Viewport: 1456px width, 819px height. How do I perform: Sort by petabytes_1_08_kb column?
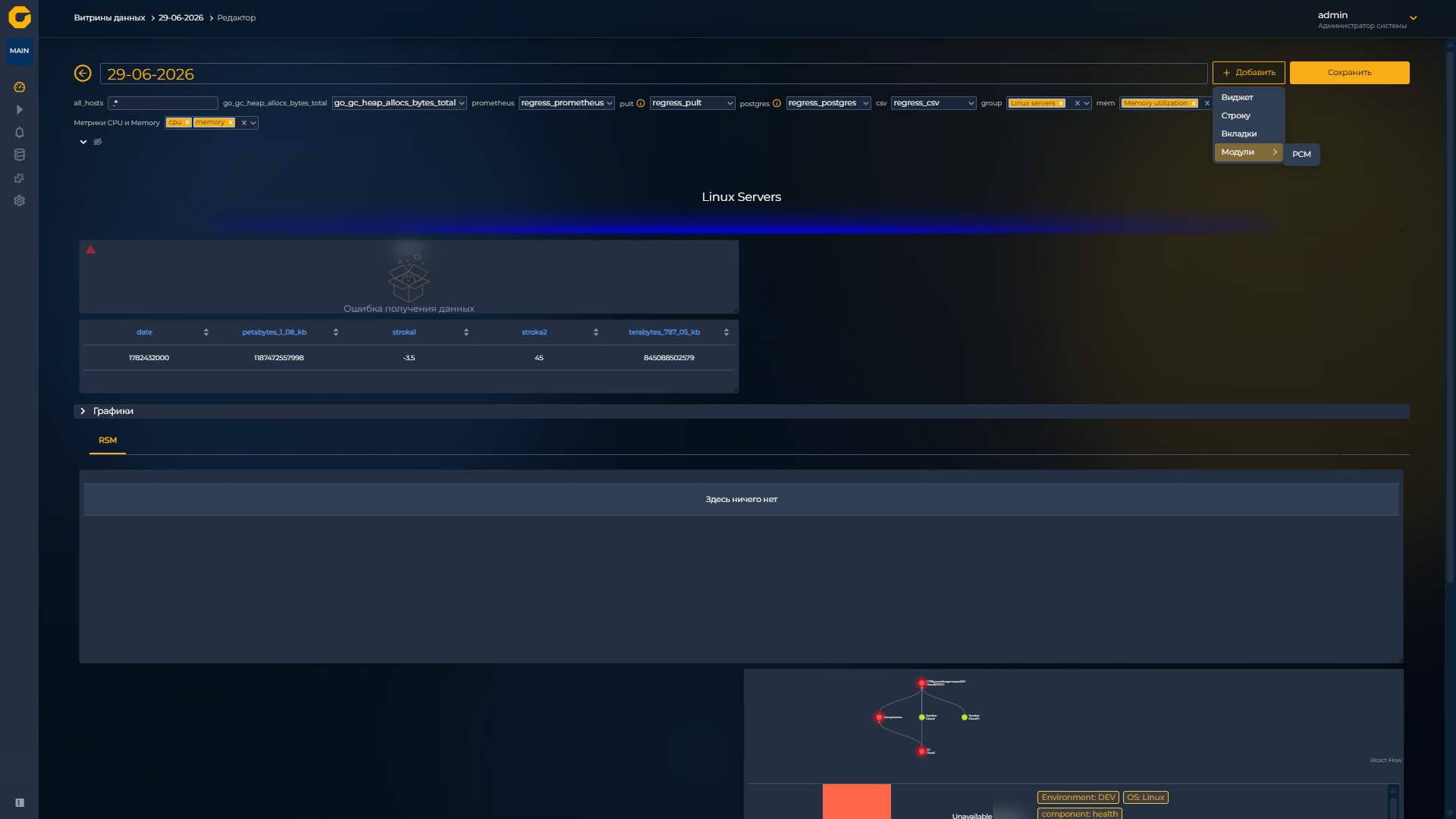[x=336, y=332]
